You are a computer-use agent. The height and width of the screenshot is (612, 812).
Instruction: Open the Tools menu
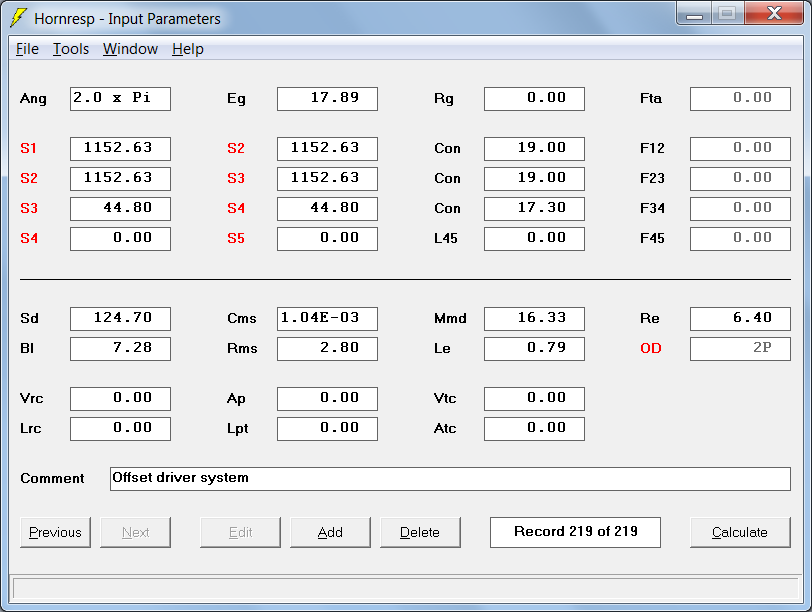(71, 49)
